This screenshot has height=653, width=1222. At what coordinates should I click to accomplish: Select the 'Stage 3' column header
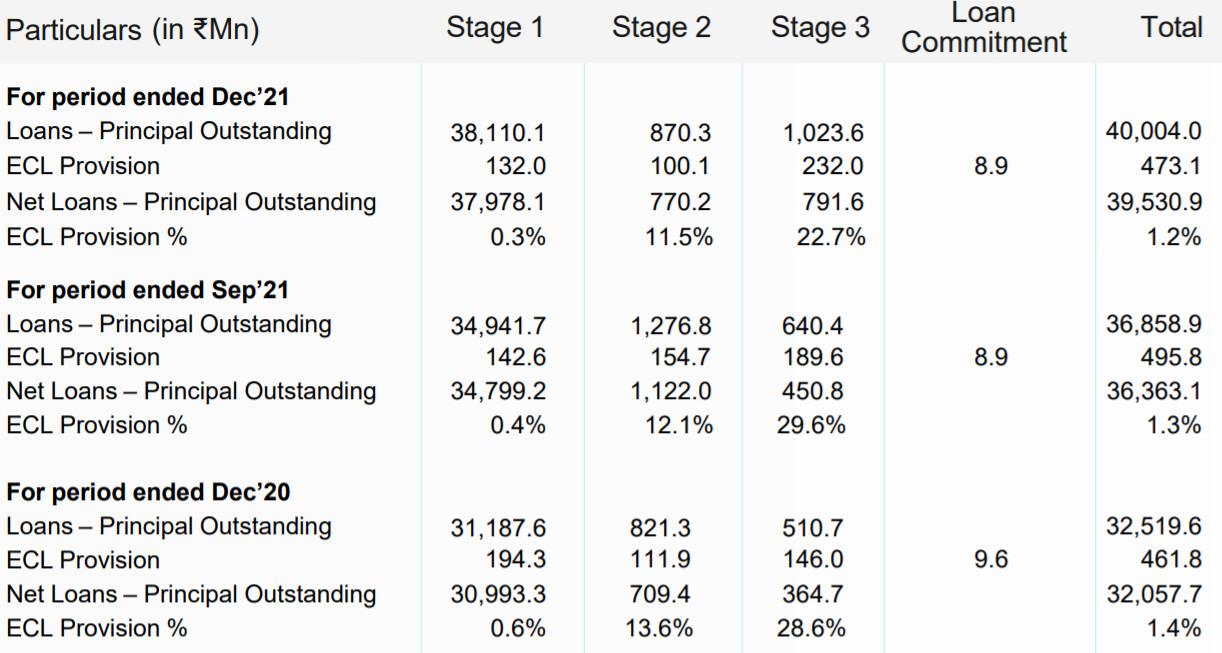click(x=820, y=28)
